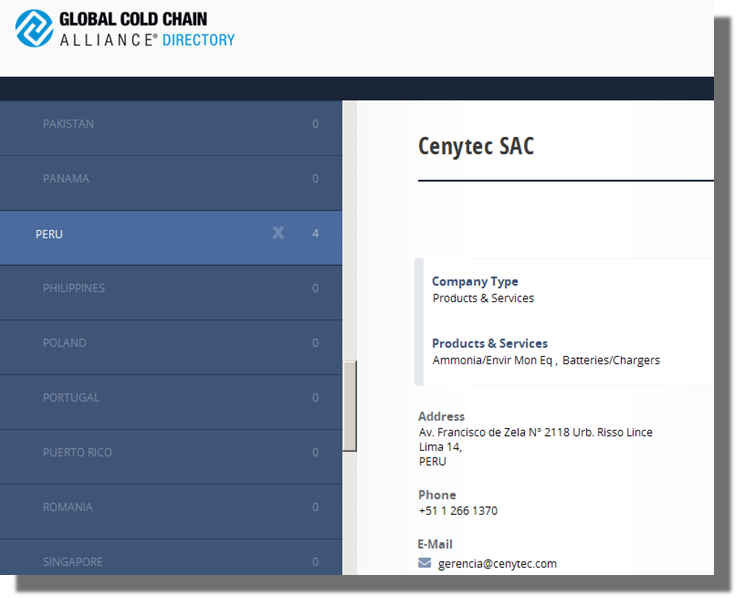This screenshot has height=598, width=737.
Task: Click the phone number +51 1 266 1370
Action: pyautogui.click(x=458, y=511)
